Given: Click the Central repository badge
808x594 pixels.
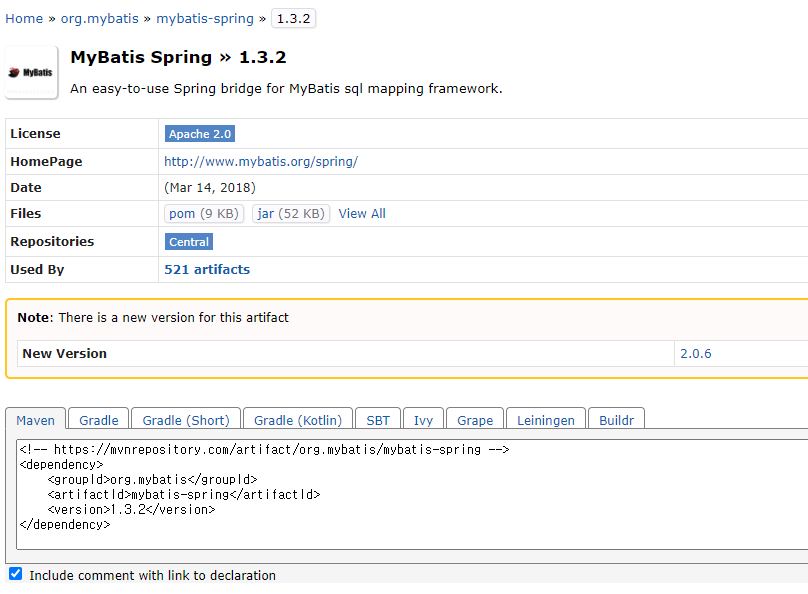Looking at the screenshot, I should tap(189, 242).
